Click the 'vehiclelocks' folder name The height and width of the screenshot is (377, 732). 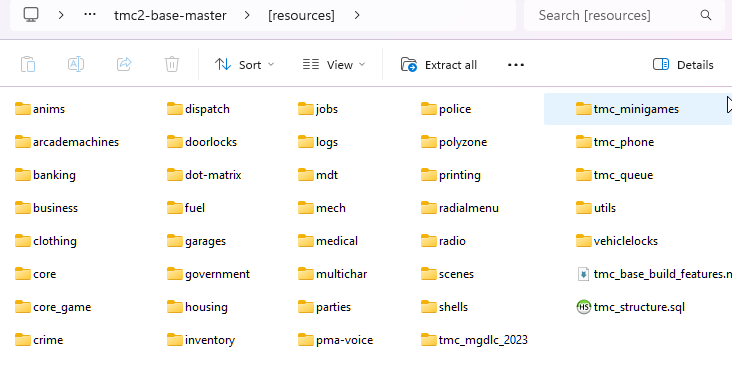626,241
